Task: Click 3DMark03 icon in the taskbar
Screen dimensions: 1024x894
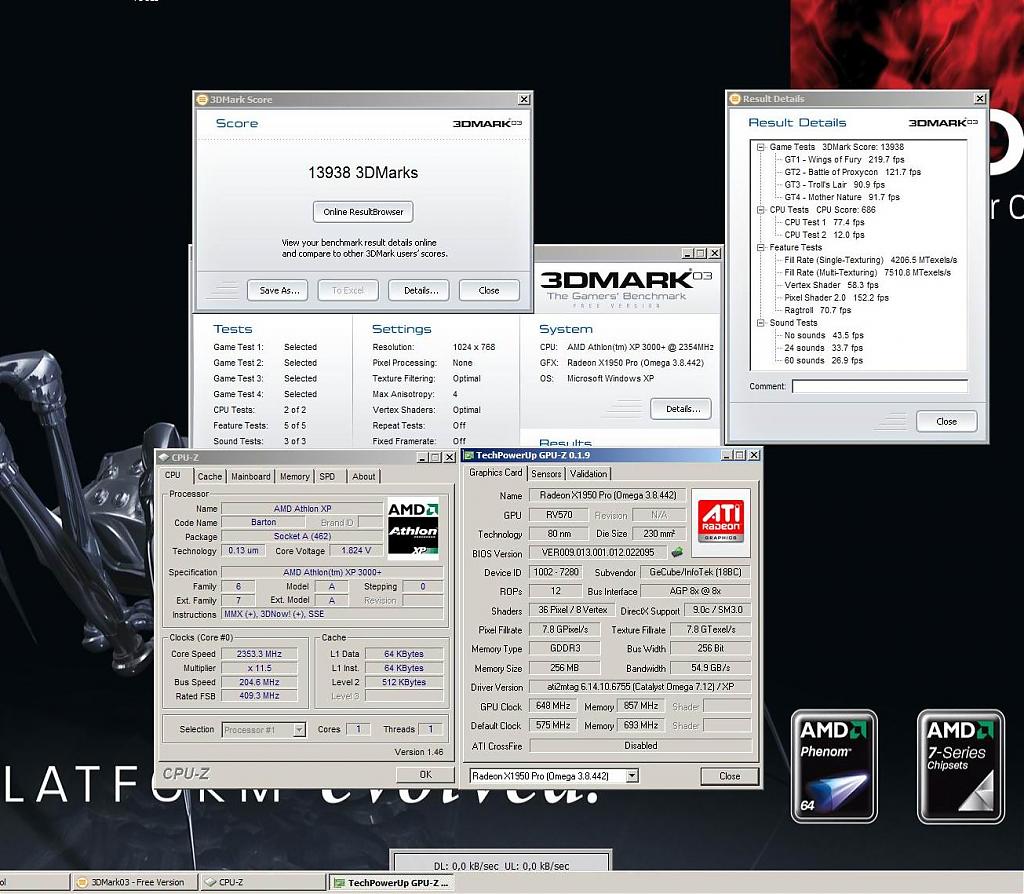Action: (x=82, y=882)
